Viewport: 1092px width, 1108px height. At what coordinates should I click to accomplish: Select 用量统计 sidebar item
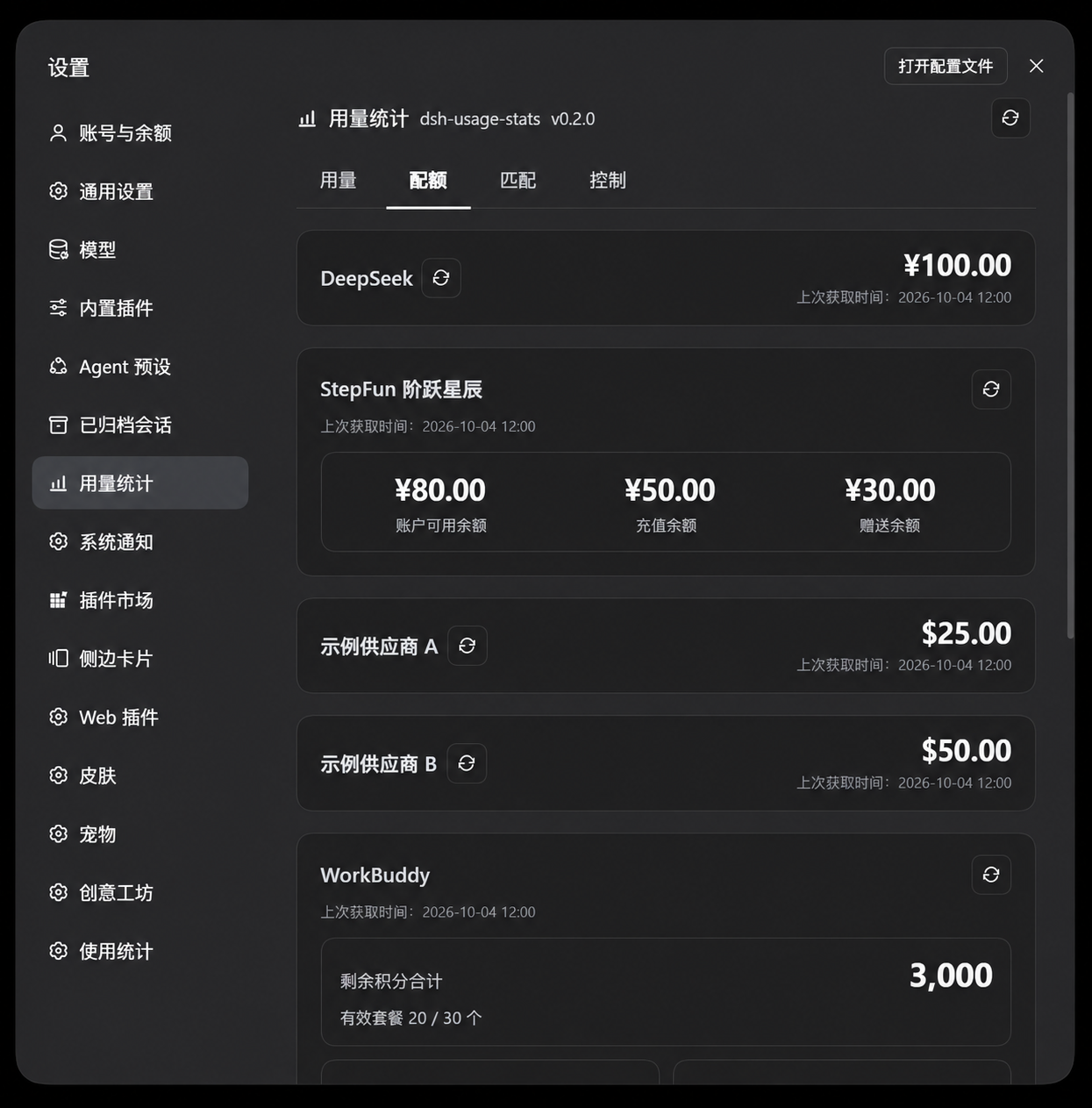coord(140,483)
